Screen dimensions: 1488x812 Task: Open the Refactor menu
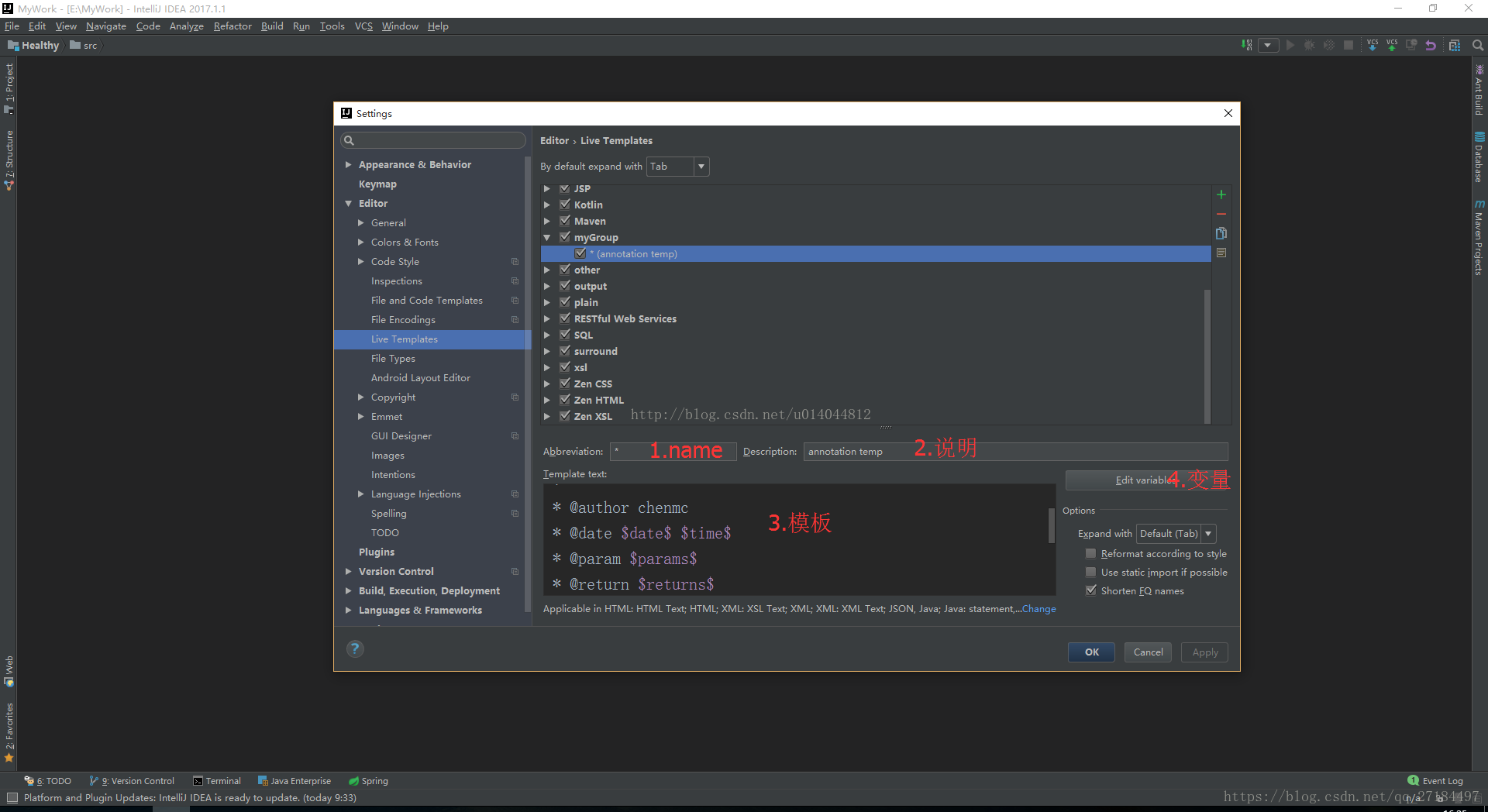232,26
